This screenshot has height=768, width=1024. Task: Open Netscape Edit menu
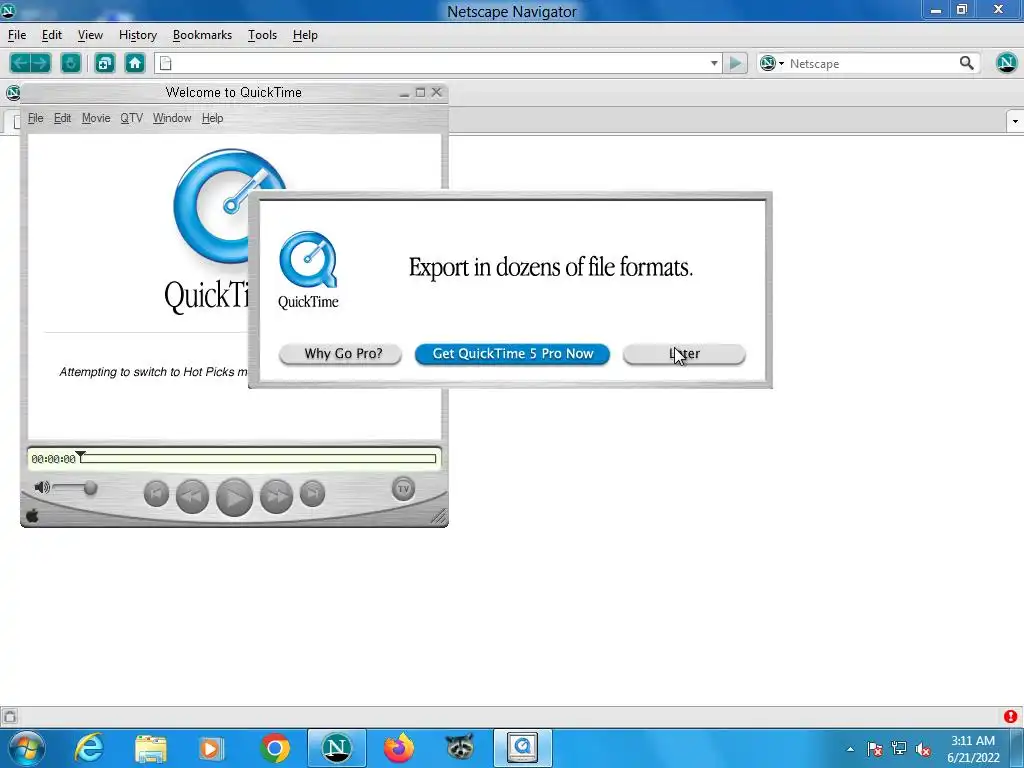[x=52, y=35]
